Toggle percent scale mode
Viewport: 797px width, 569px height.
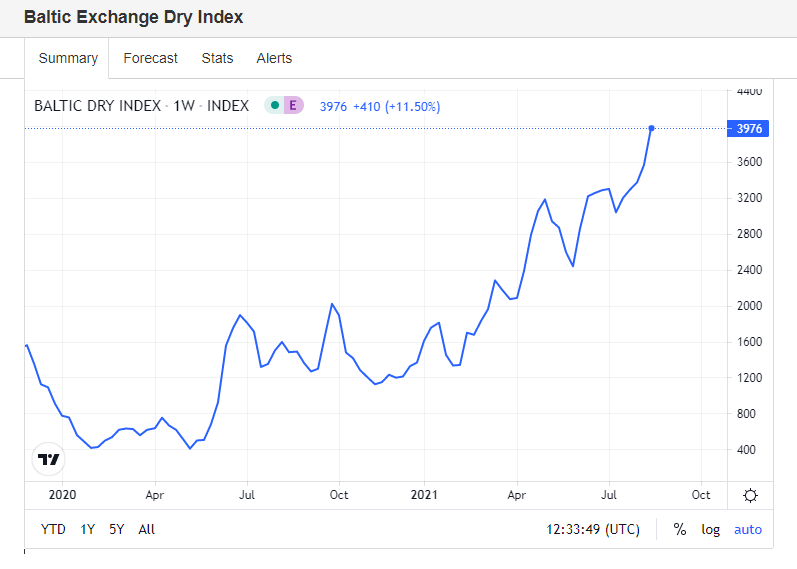click(x=680, y=529)
